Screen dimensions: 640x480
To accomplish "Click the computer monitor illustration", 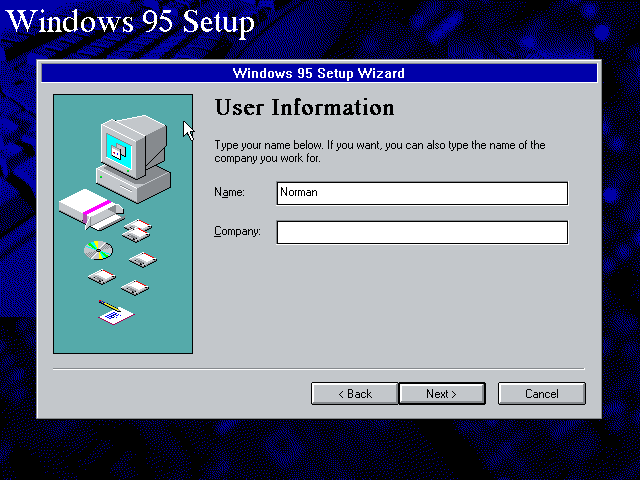I will tap(134, 146).
